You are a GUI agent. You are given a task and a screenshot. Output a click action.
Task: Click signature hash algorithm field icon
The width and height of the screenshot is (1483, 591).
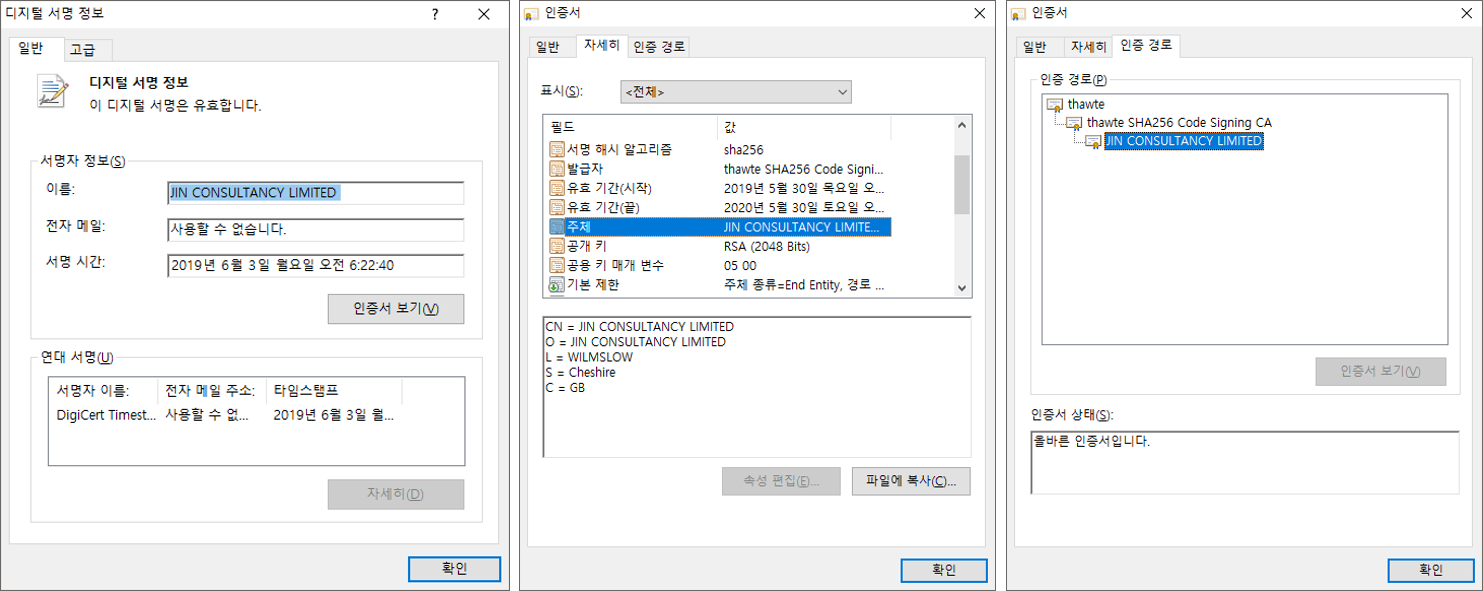pos(556,149)
